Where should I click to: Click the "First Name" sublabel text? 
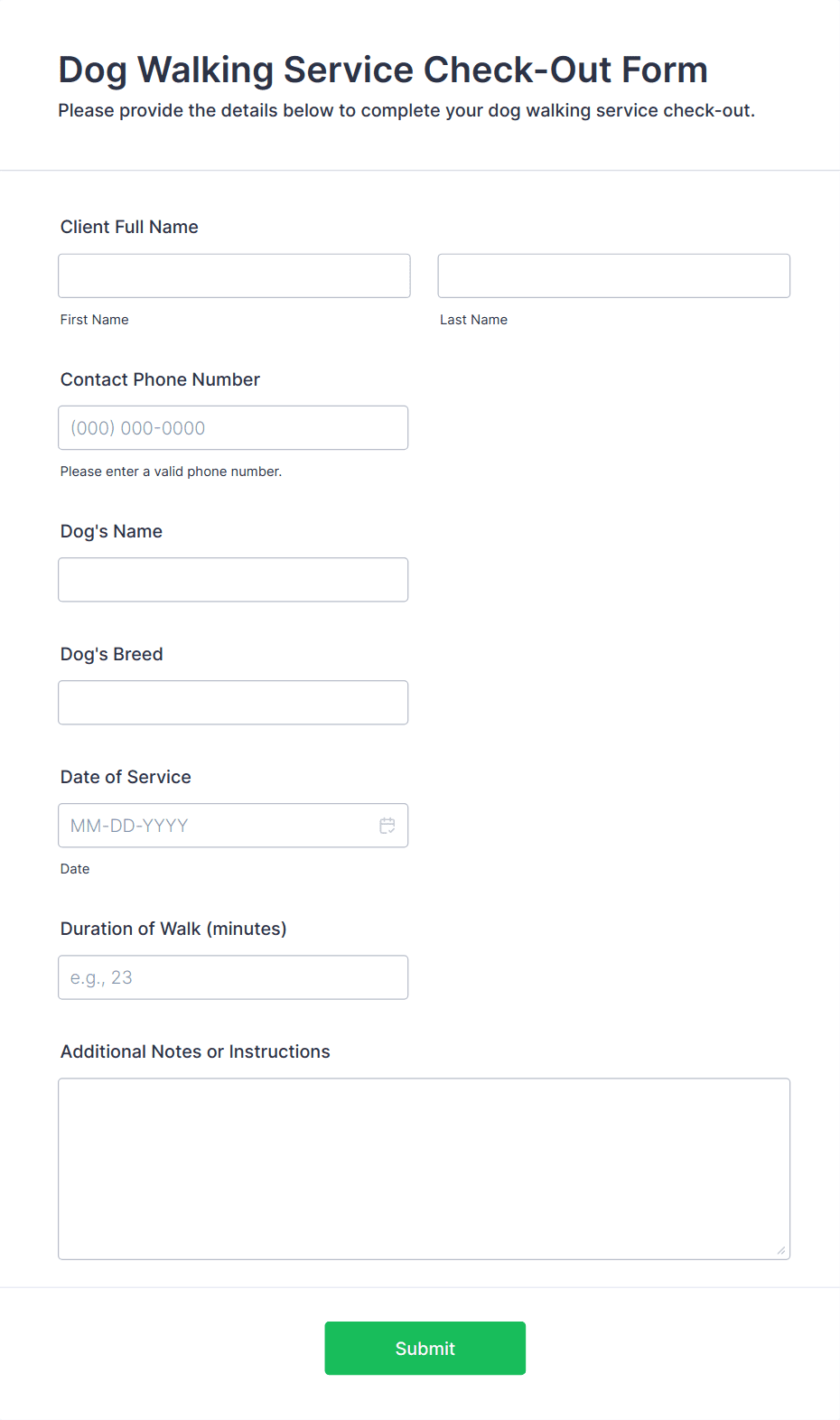95,320
